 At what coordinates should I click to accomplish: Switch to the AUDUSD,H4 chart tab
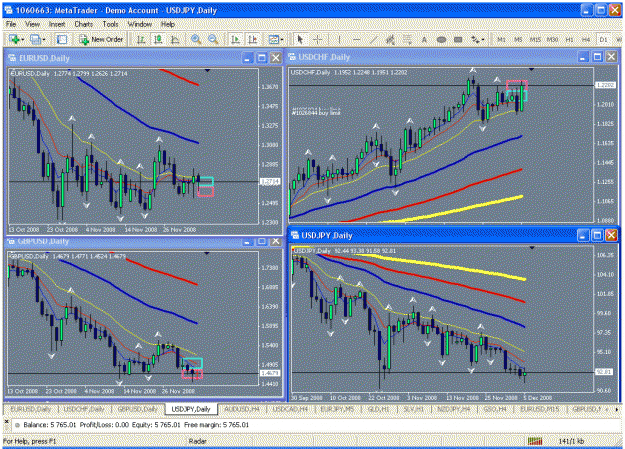point(242,409)
